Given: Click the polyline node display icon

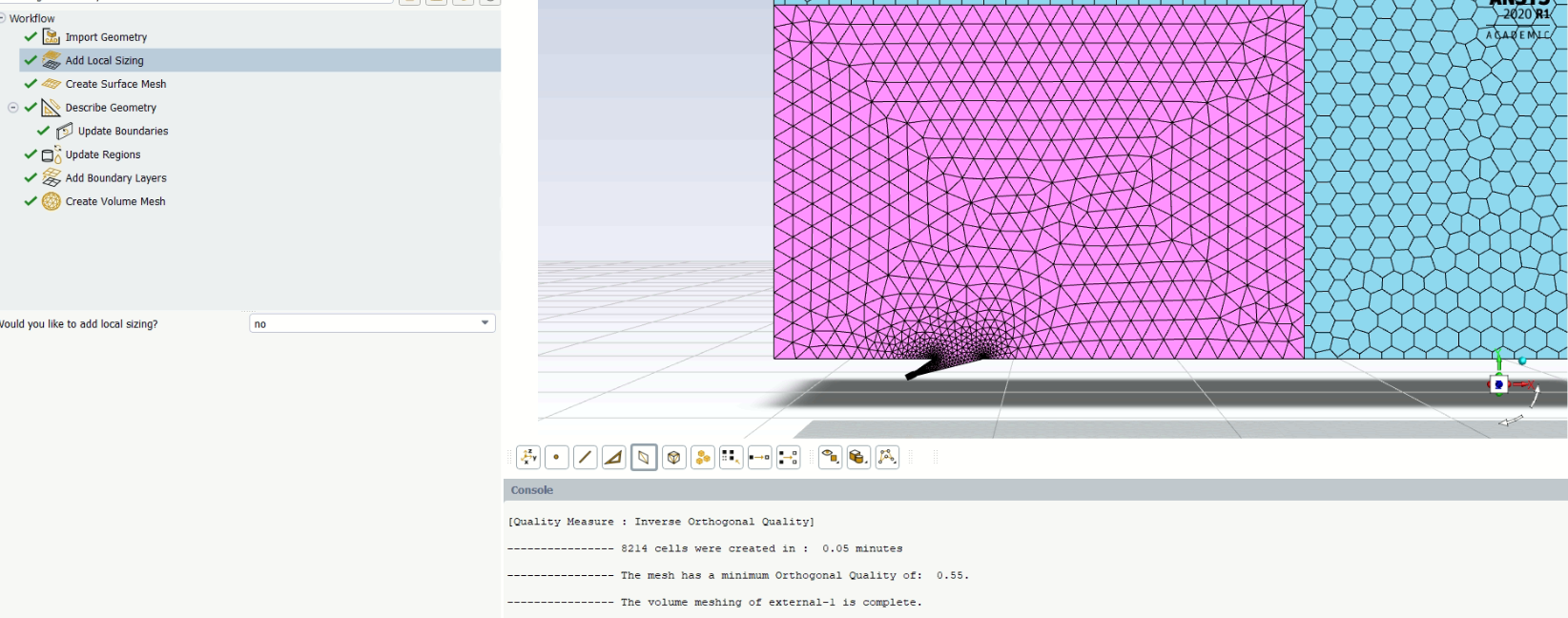Looking at the screenshot, I should (887, 458).
